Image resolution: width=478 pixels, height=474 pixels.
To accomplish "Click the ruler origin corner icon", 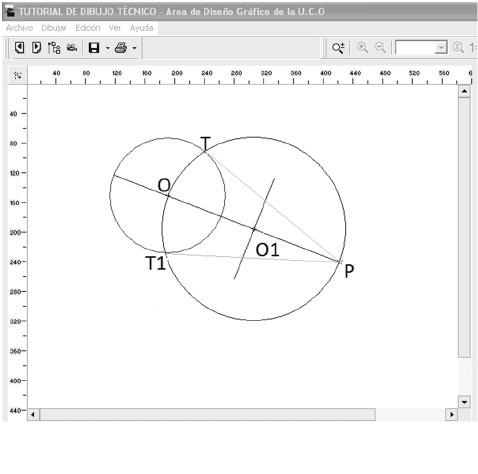I will [18, 75].
